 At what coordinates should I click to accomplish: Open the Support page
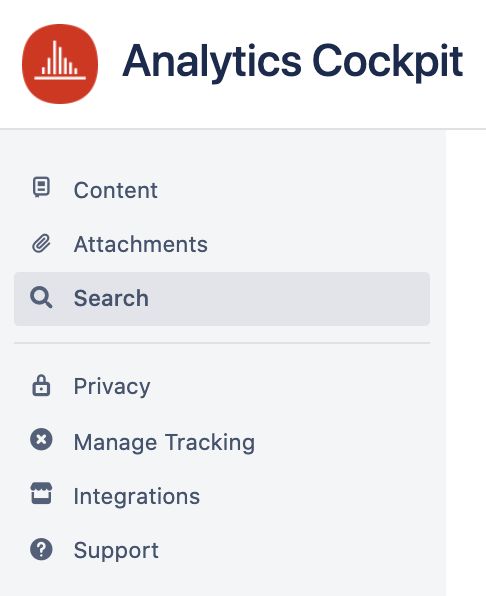coord(116,550)
